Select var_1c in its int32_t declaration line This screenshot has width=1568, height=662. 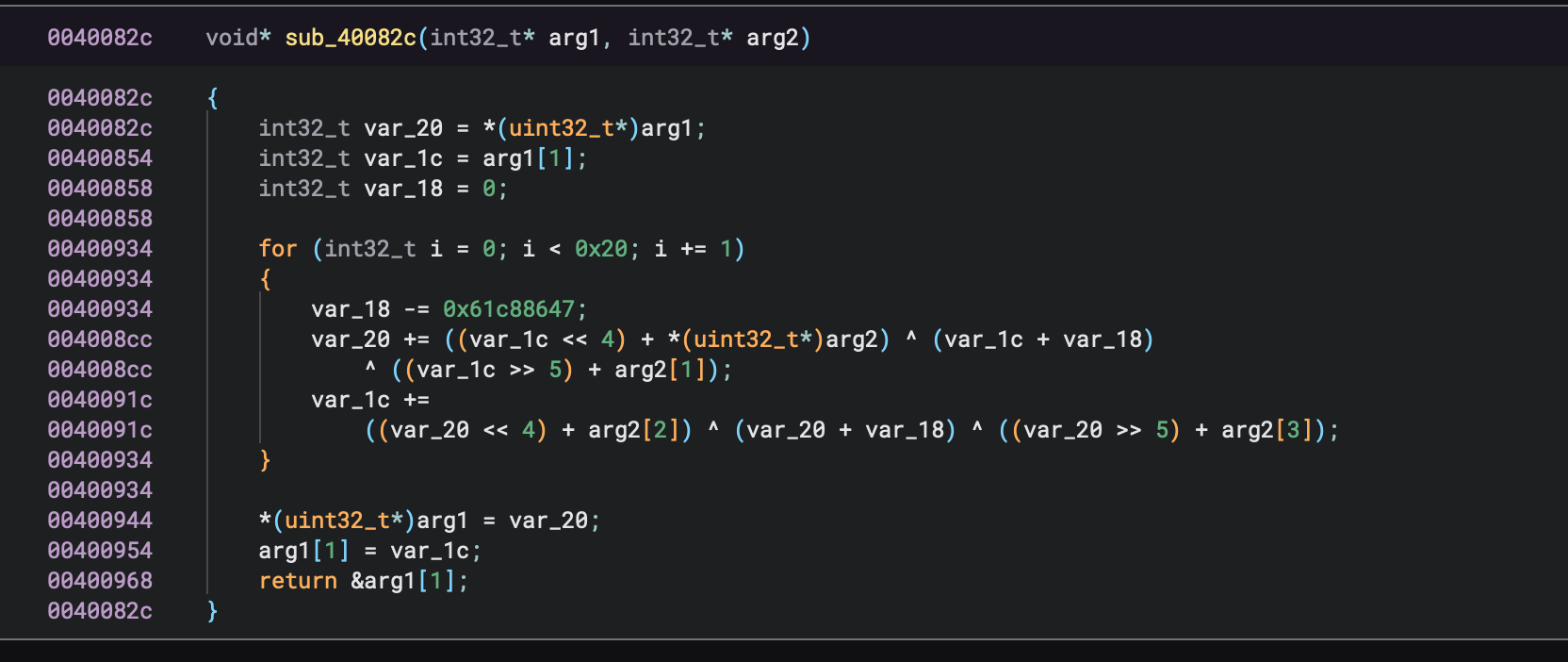(x=403, y=158)
